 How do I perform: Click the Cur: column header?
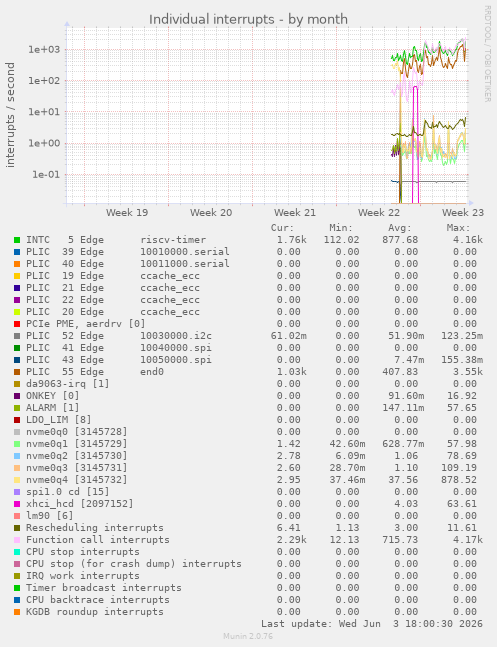coord(282,228)
